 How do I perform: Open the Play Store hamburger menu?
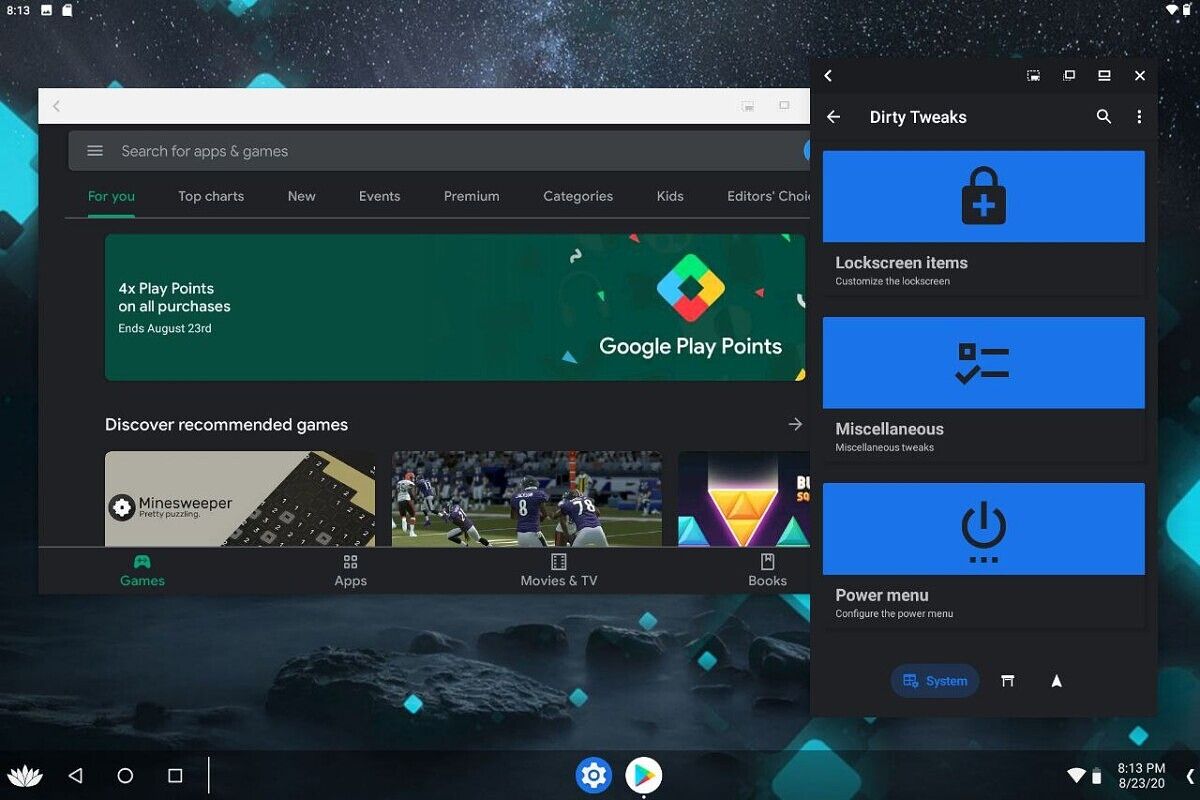pyautogui.click(x=95, y=151)
